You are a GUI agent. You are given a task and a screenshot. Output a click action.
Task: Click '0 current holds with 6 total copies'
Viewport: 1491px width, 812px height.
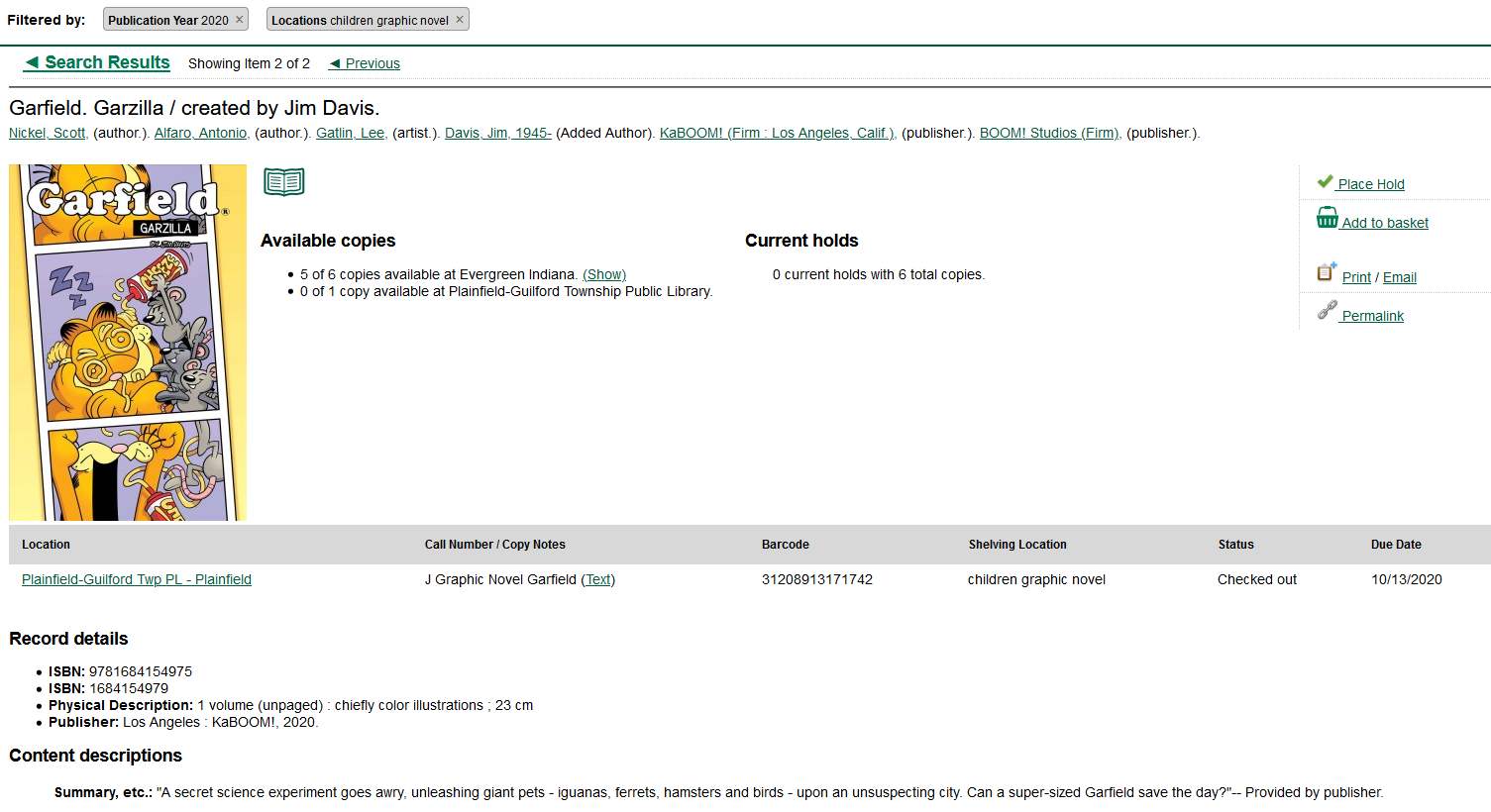coord(879,274)
